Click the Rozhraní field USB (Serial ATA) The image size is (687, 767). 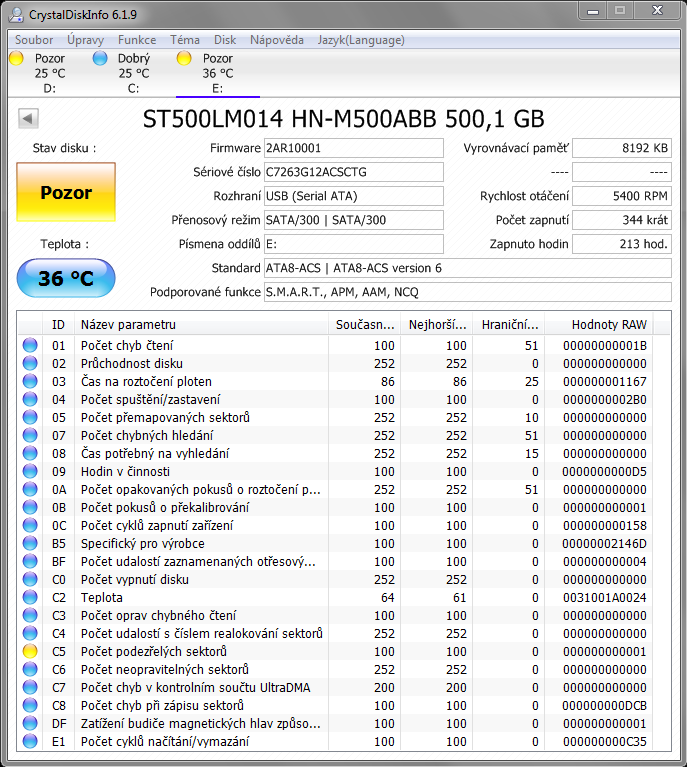click(354, 196)
